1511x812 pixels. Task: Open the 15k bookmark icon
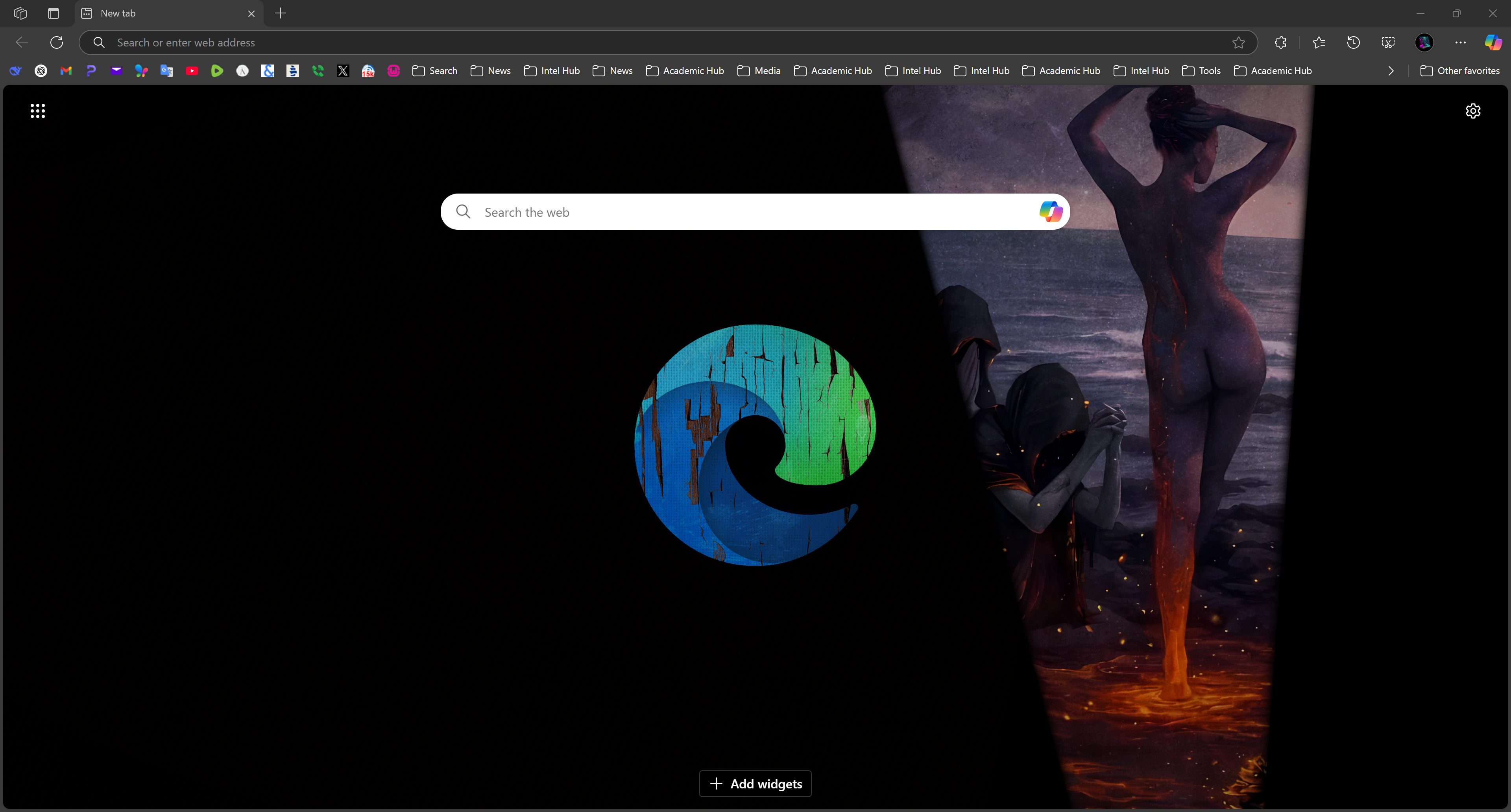(368, 71)
